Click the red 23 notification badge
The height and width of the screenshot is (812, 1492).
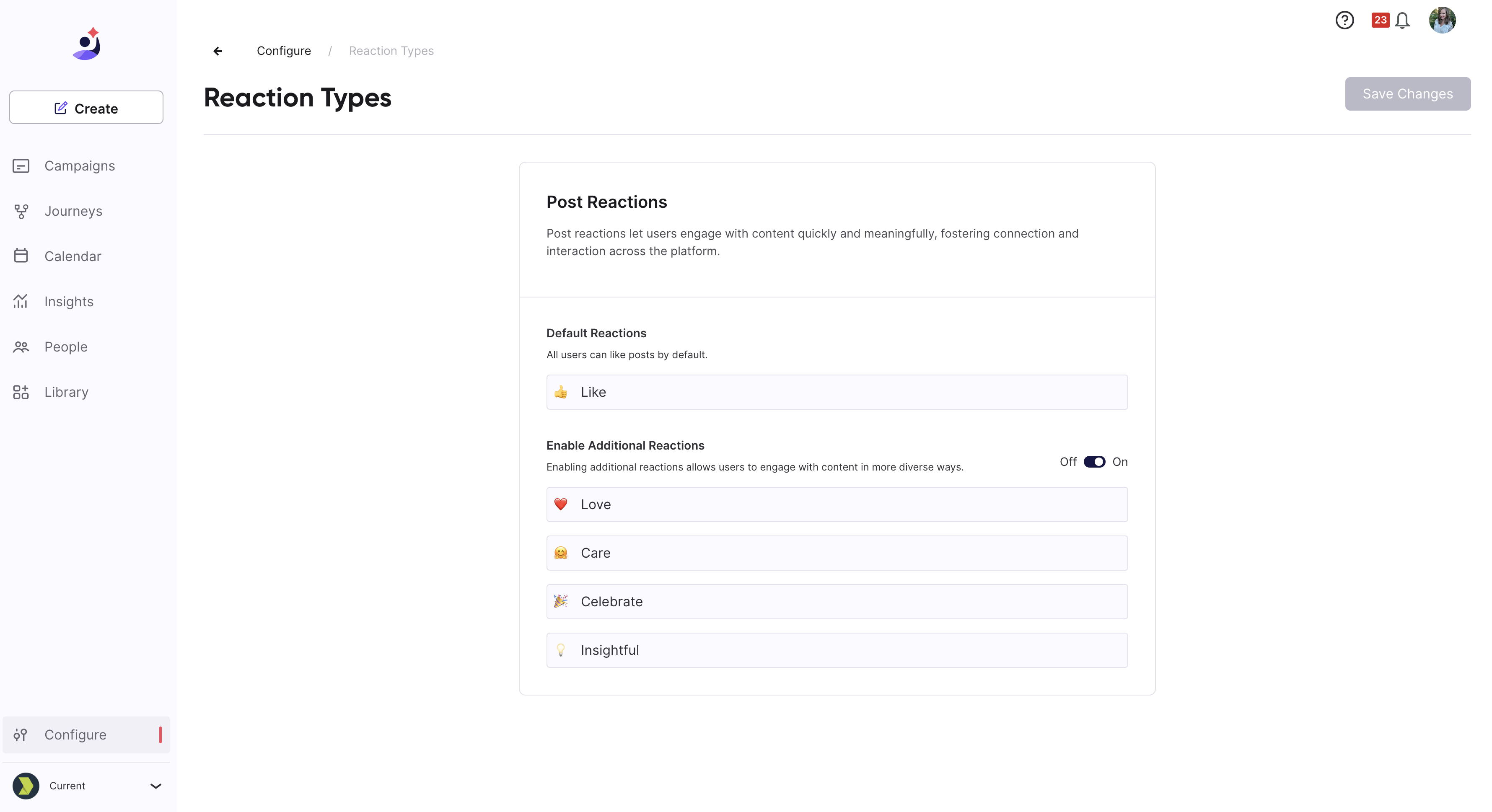(1380, 20)
